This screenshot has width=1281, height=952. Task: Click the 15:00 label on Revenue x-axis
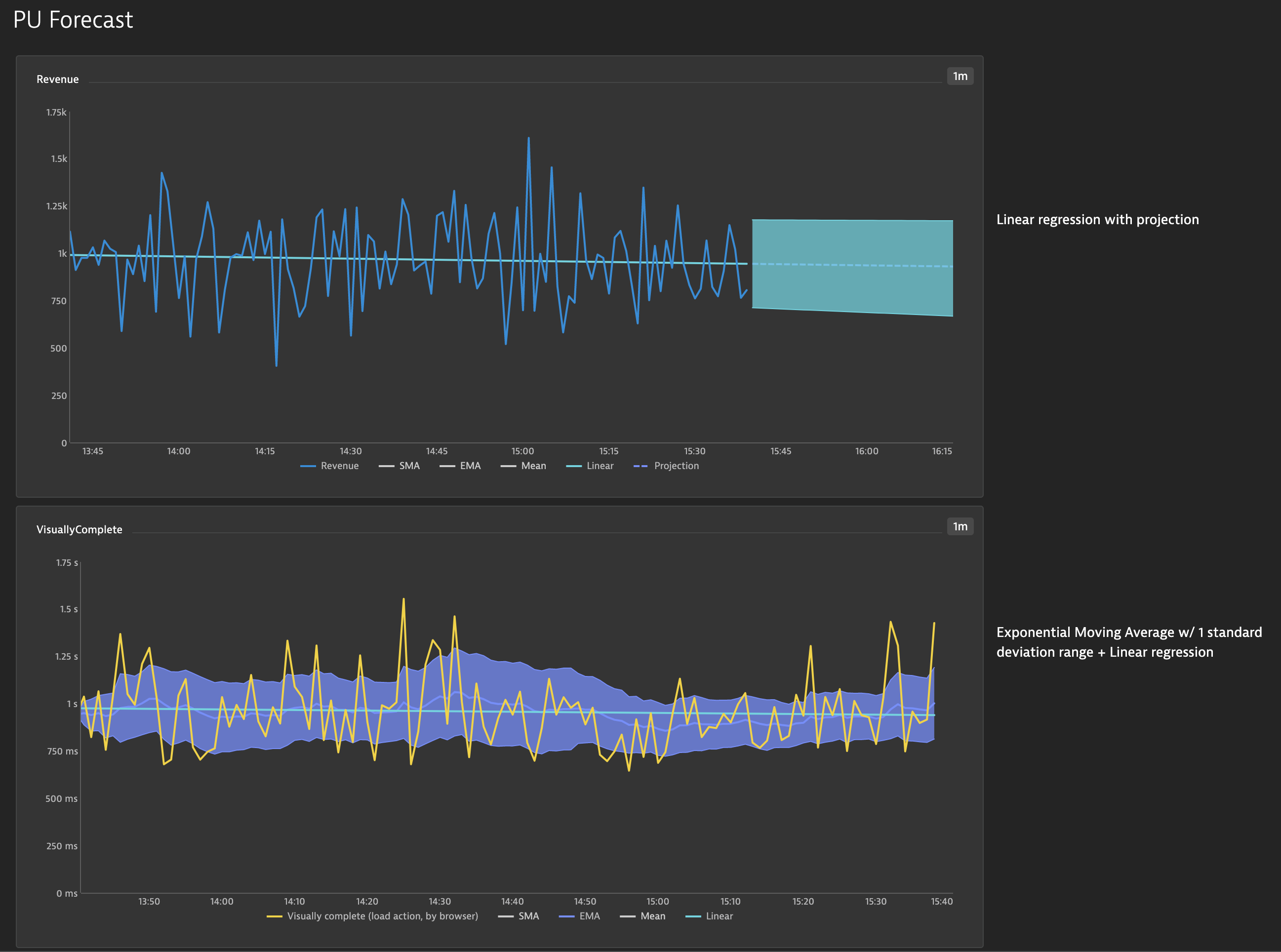point(522,451)
